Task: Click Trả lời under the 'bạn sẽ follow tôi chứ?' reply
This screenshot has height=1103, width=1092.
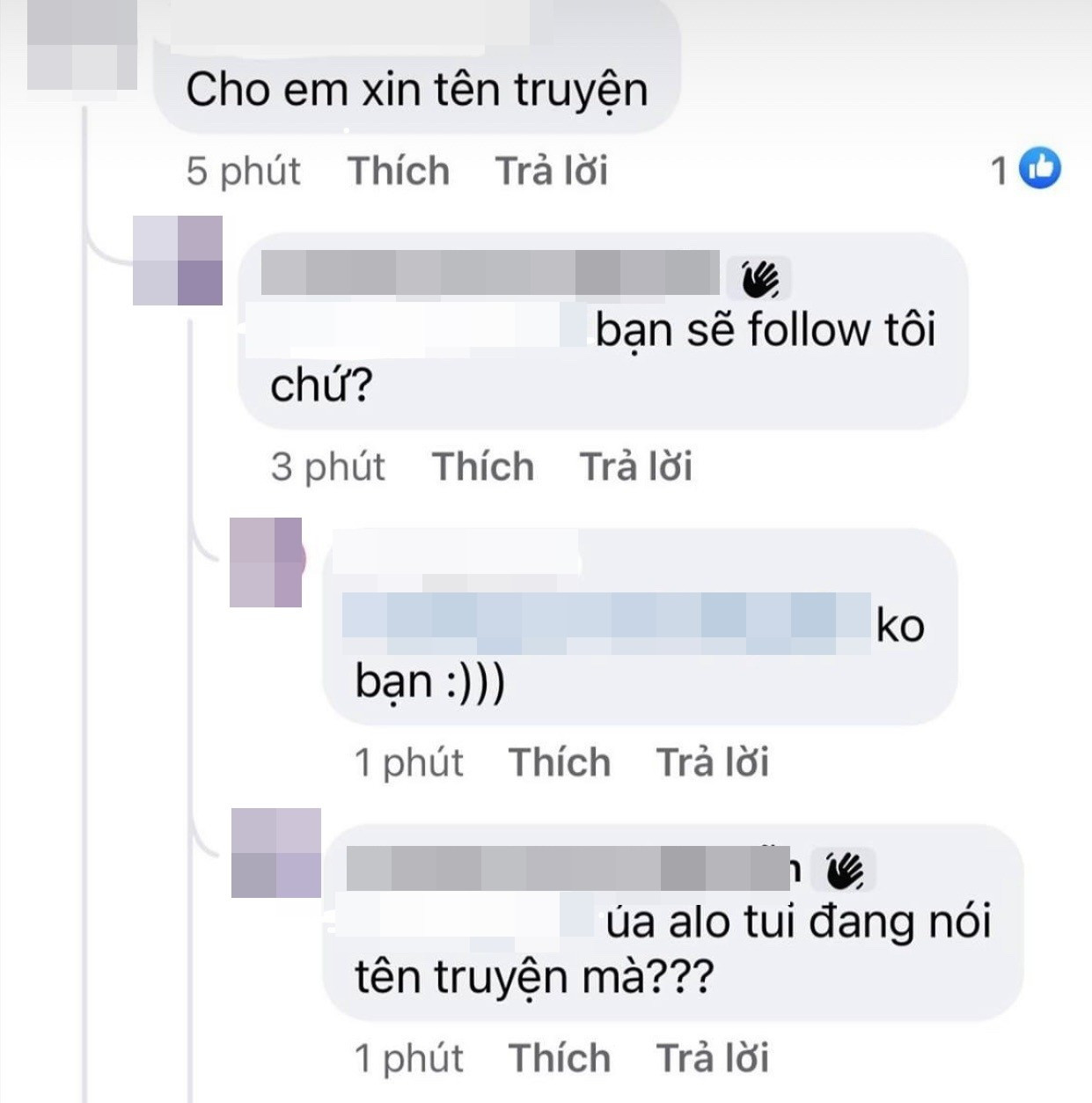Action: pyautogui.click(x=636, y=467)
